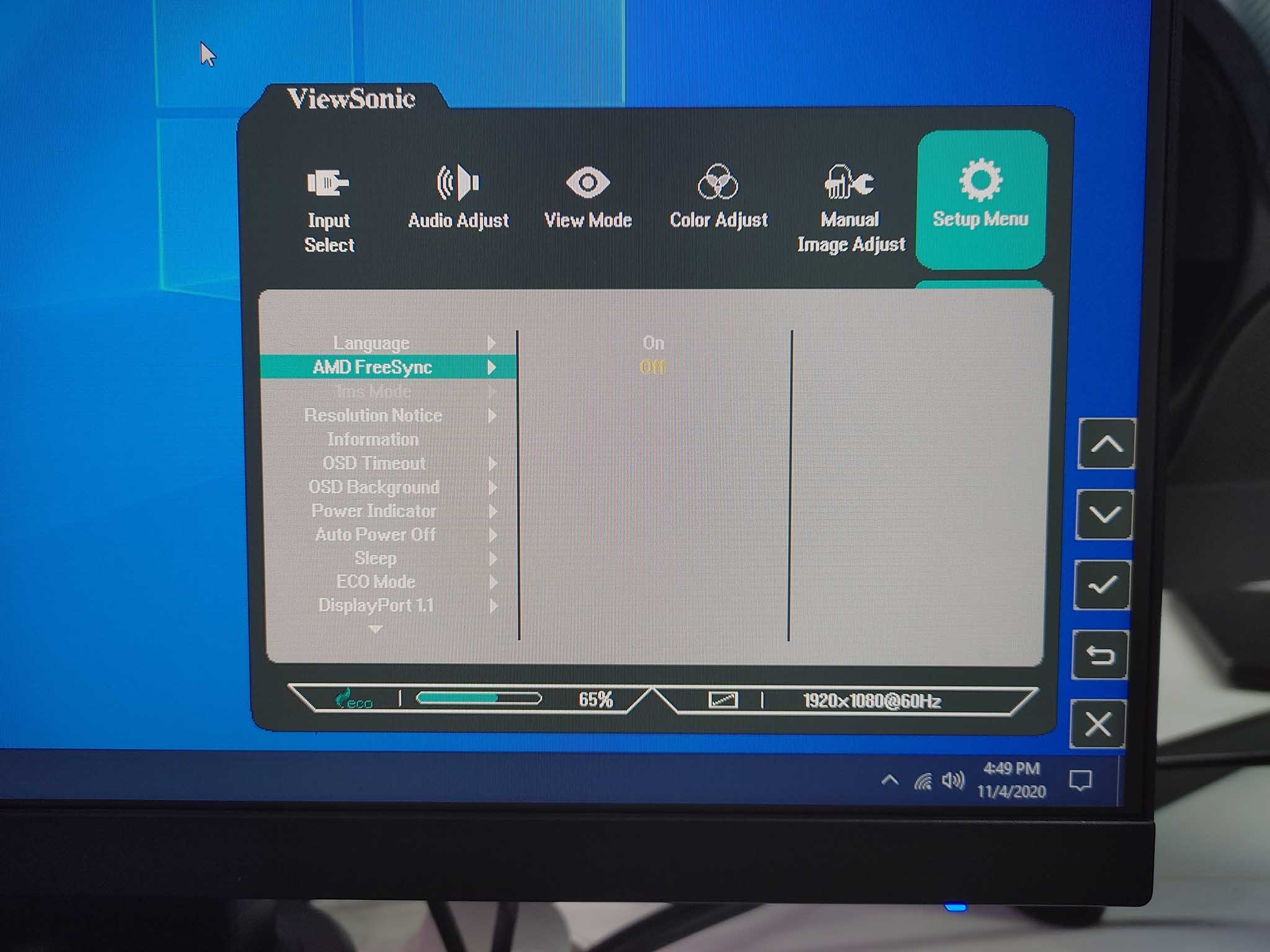
Task: Turn AMD FreeSync Off
Action: tap(653, 366)
